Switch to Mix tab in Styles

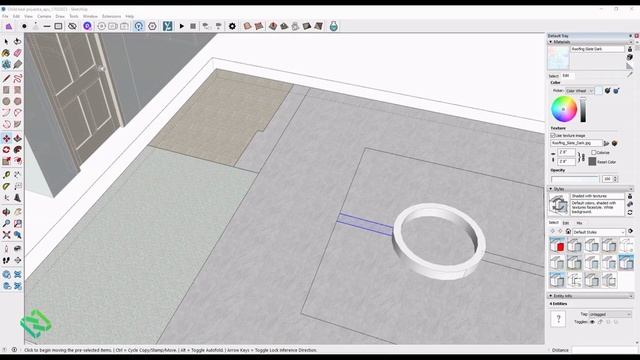pos(579,223)
